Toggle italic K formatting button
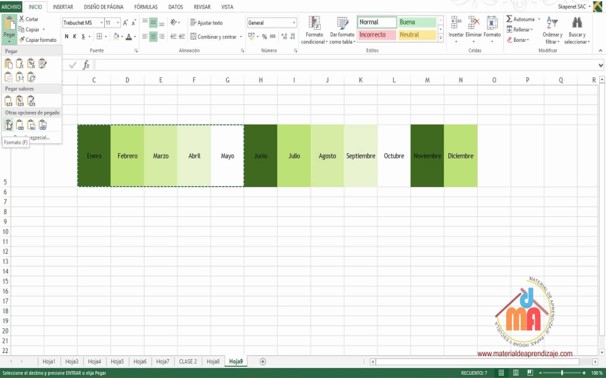The image size is (606, 378). (x=75, y=36)
